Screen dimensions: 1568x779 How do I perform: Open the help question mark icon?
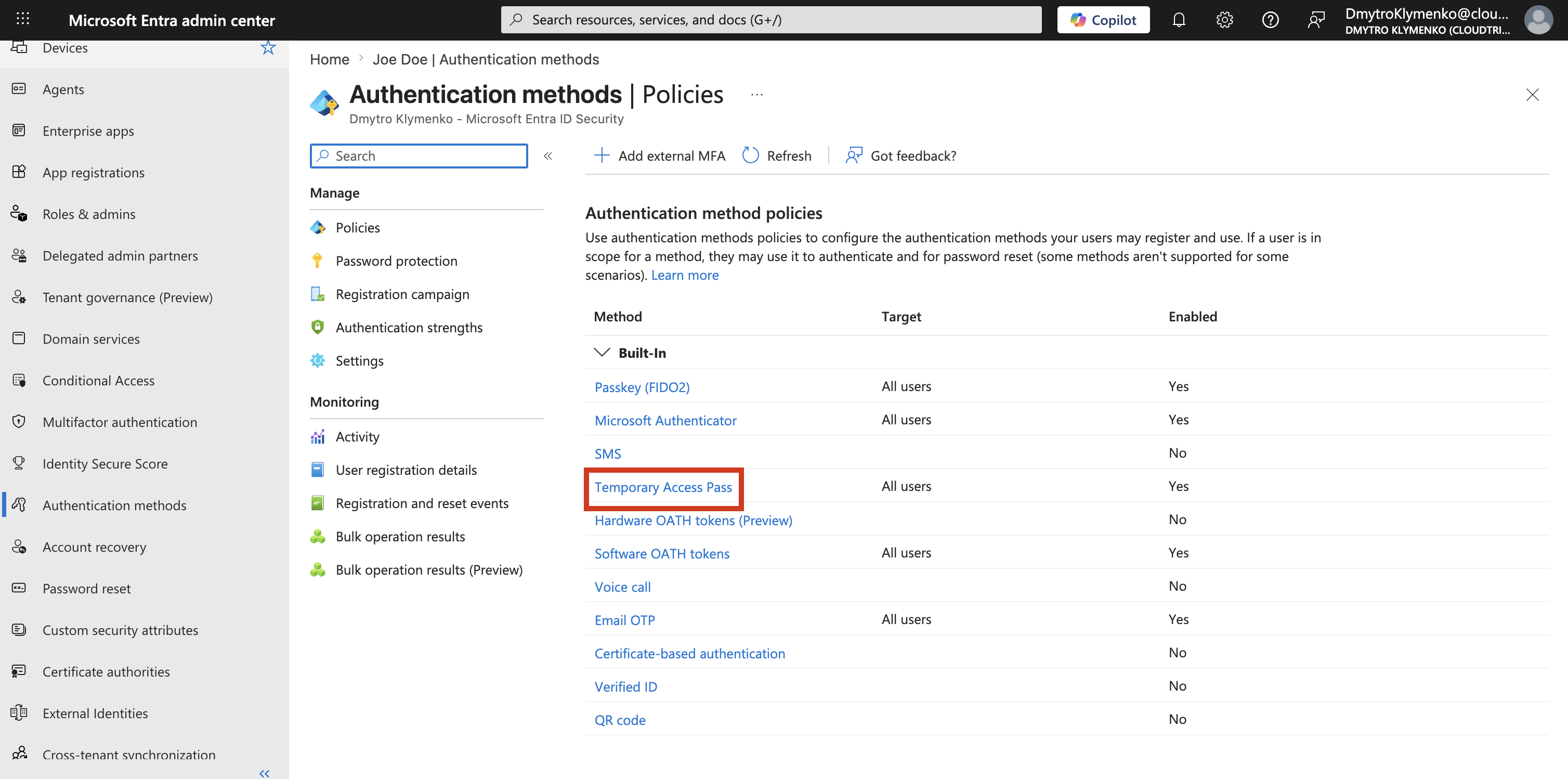[x=1270, y=19]
